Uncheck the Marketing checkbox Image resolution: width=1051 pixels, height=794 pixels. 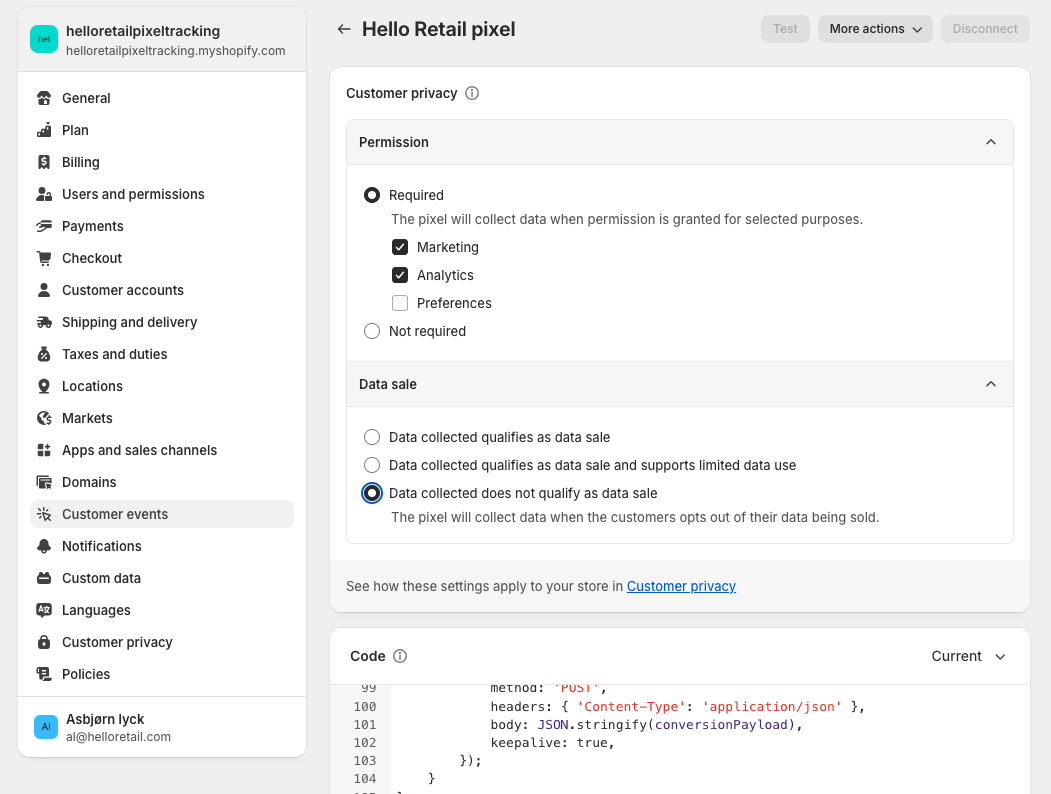click(x=400, y=247)
